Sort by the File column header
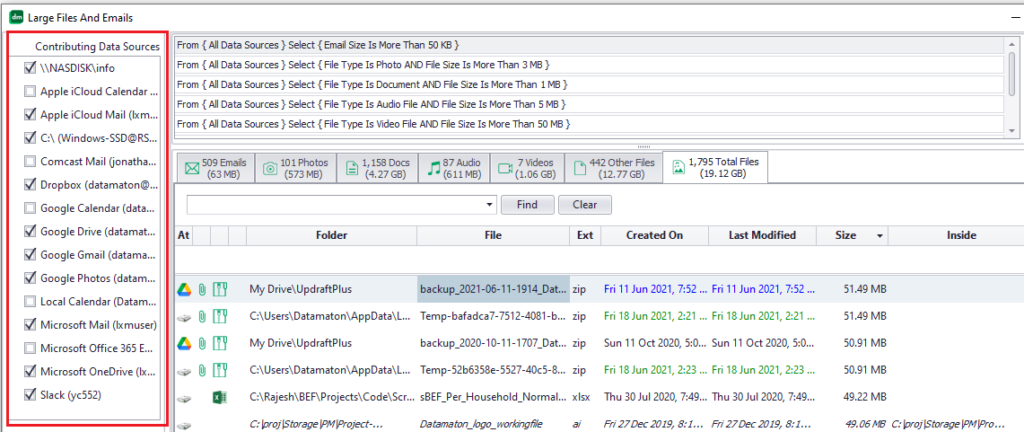Image resolution: width=1024 pixels, height=432 pixels. (493, 236)
